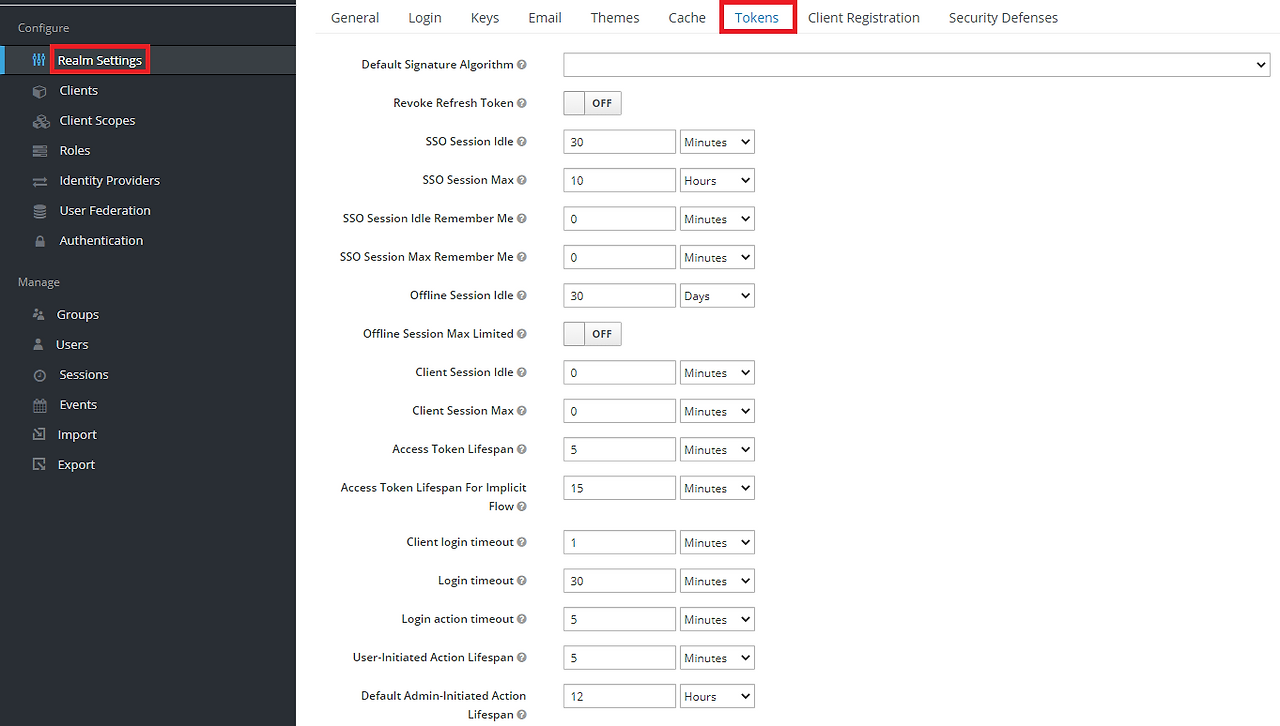Click the Authentication lock icon
The height and width of the screenshot is (726, 1280).
point(40,241)
